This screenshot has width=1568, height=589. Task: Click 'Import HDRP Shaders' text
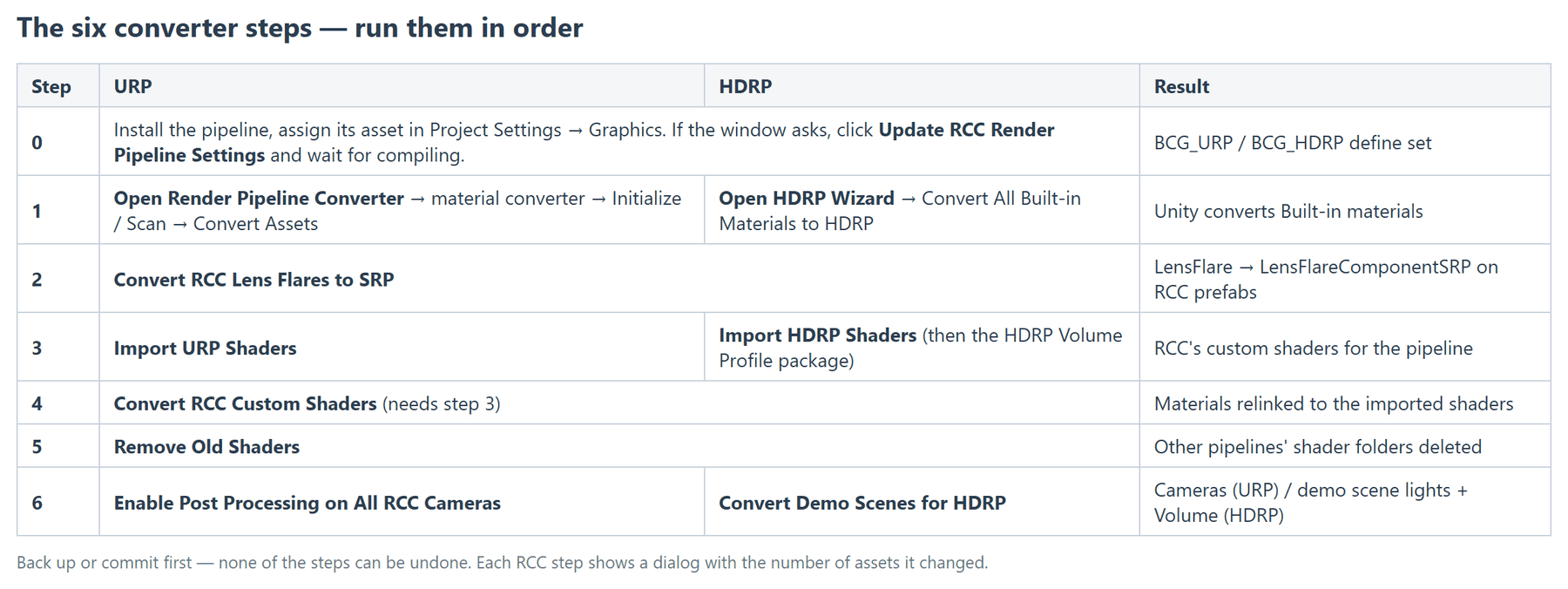click(817, 335)
